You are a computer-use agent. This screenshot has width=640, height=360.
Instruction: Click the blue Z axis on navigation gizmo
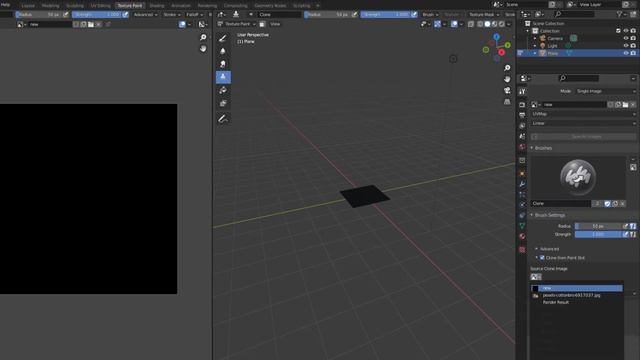pos(496,37)
